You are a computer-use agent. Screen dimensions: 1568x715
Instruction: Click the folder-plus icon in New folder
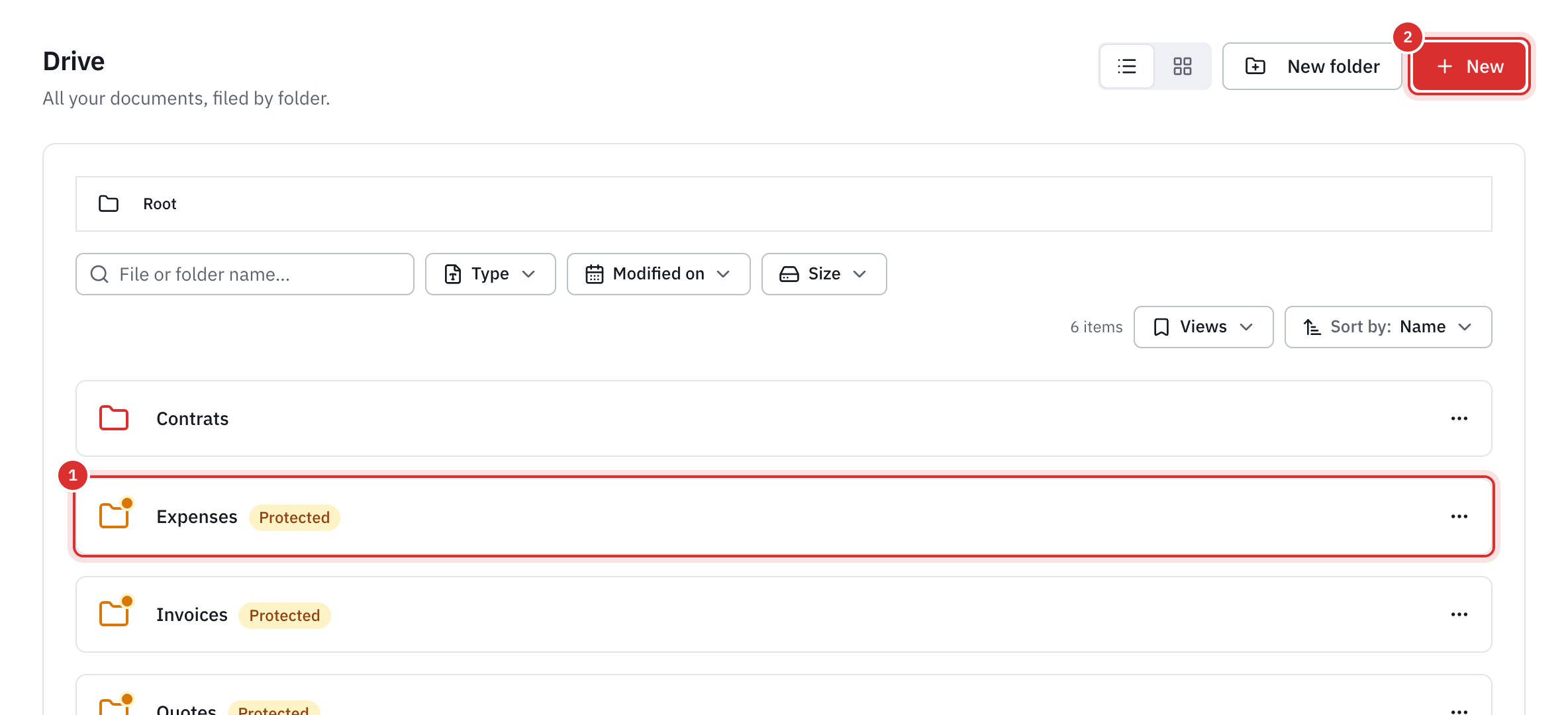click(x=1255, y=66)
